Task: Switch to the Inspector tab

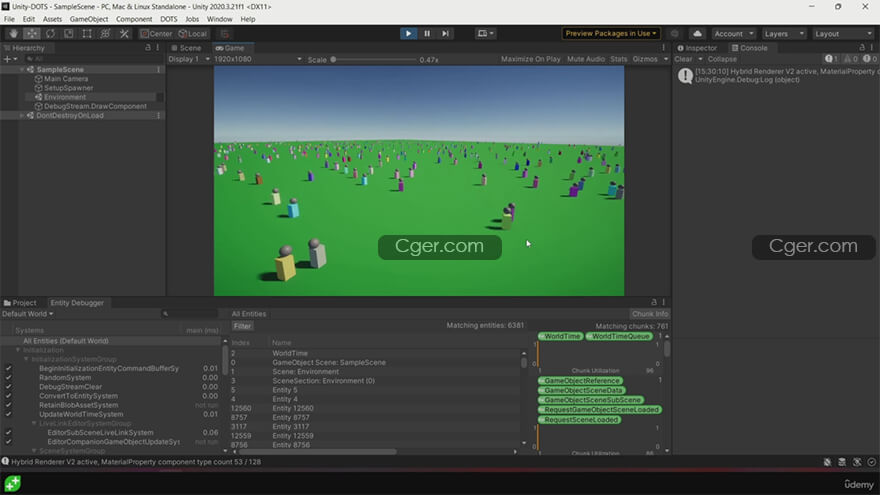Action: 698,48
